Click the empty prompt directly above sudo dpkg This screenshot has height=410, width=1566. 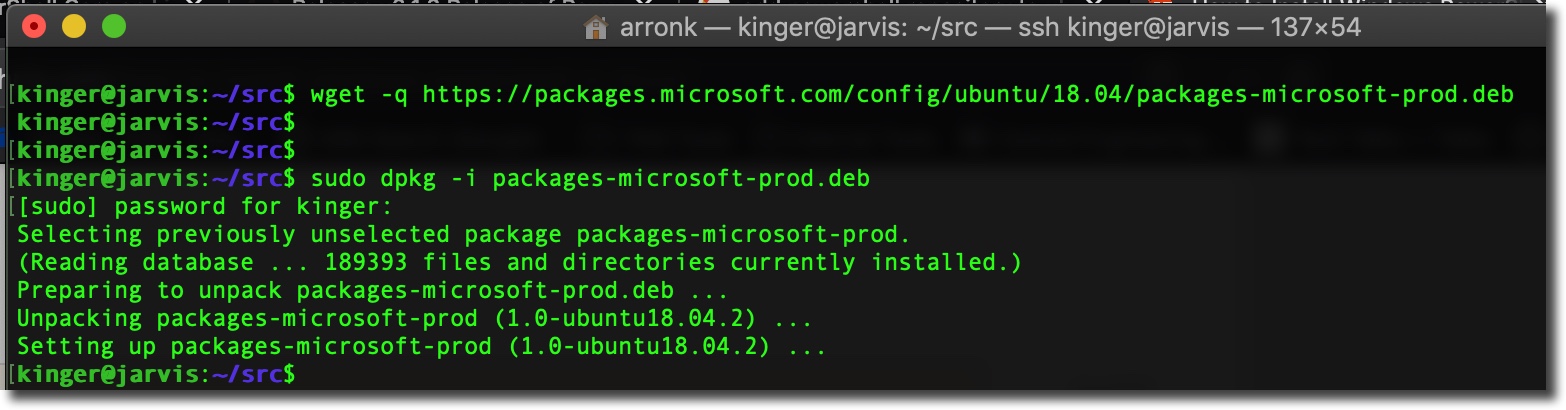point(157,151)
